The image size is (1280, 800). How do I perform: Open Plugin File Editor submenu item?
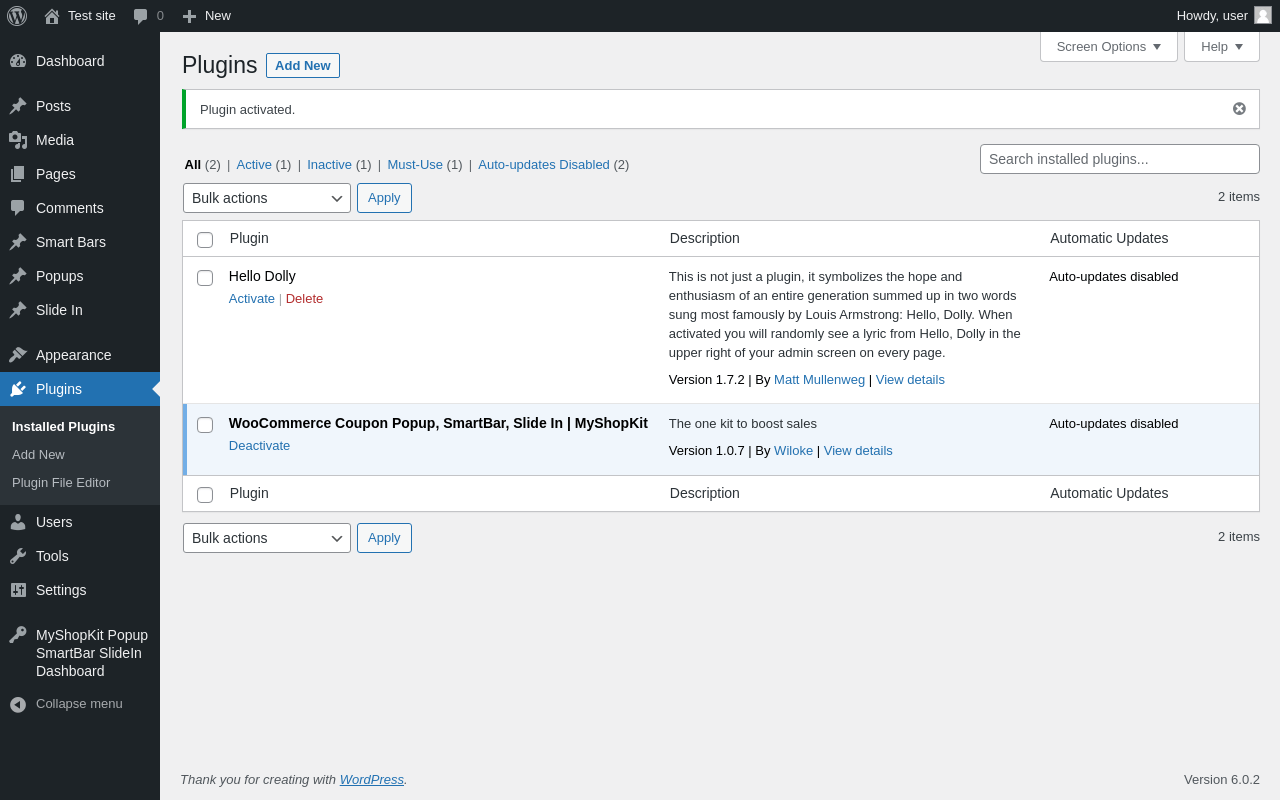pyautogui.click(x=61, y=482)
